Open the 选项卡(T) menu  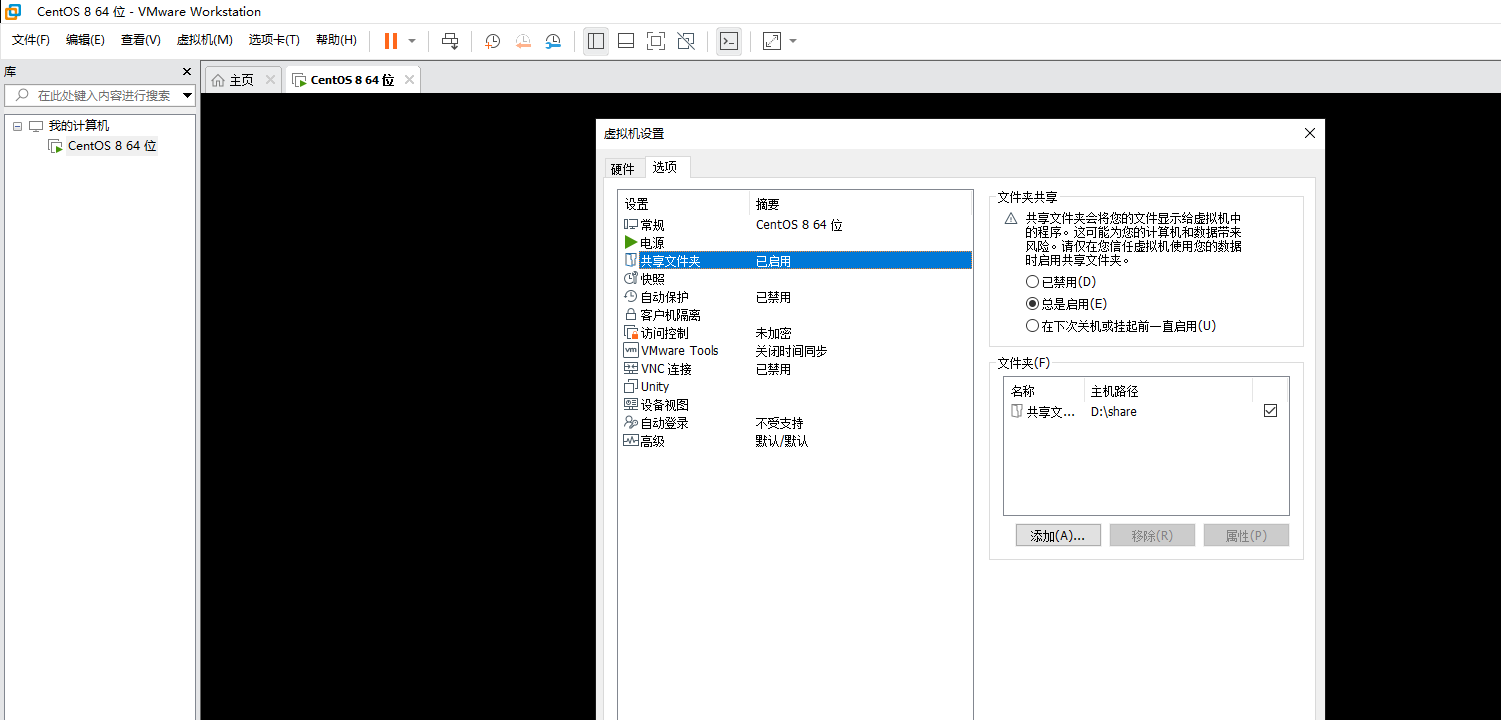tap(274, 40)
